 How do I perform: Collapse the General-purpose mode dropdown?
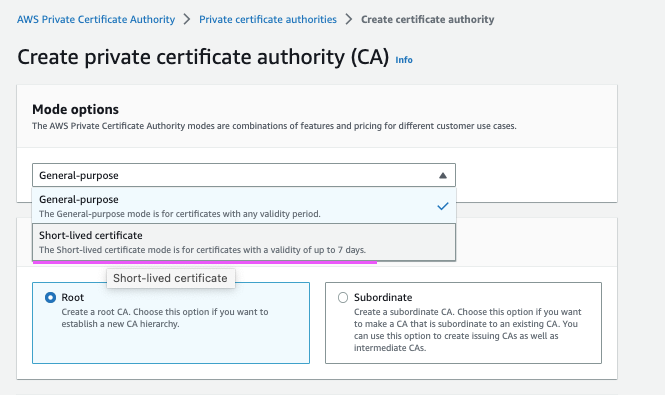click(x=244, y=175)
